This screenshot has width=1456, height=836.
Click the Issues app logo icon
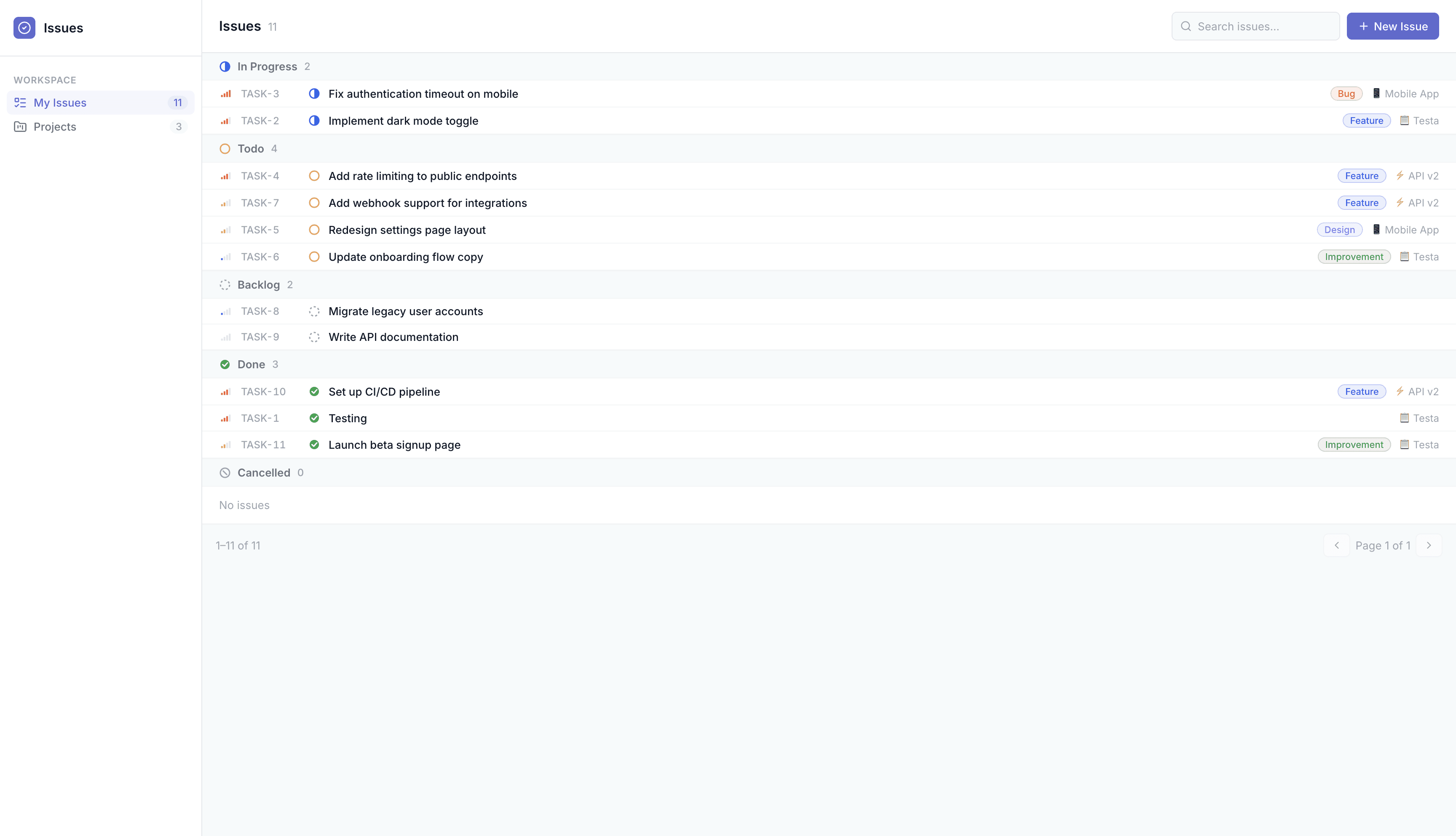[x=24, y=27]
